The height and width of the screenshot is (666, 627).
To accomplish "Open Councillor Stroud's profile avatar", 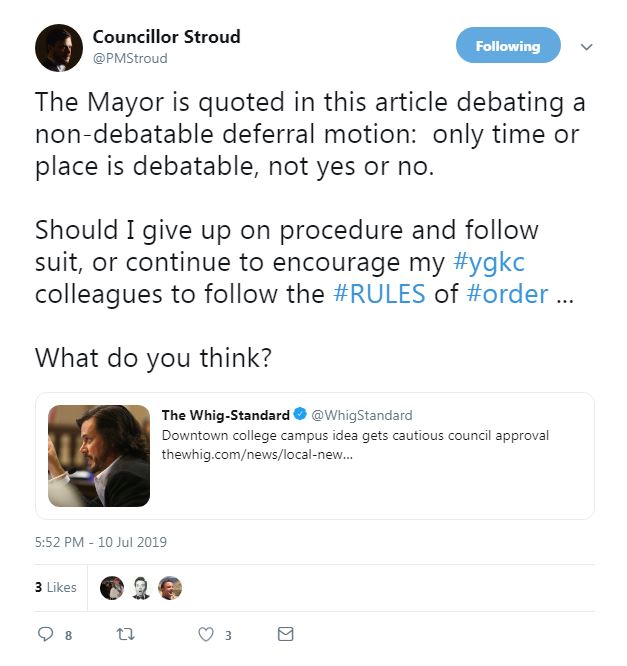I will pyautogui.click(x=59, y=48).
